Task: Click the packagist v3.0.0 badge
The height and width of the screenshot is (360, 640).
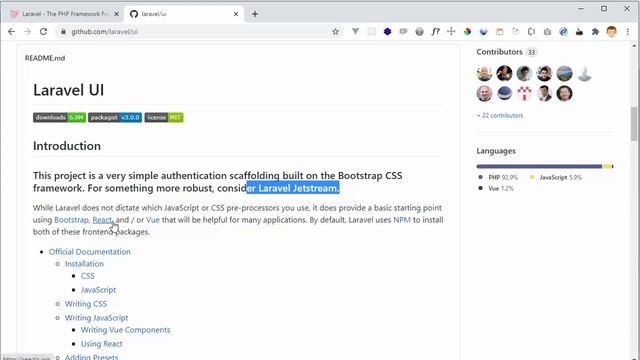Action: (x=115, y=118)
